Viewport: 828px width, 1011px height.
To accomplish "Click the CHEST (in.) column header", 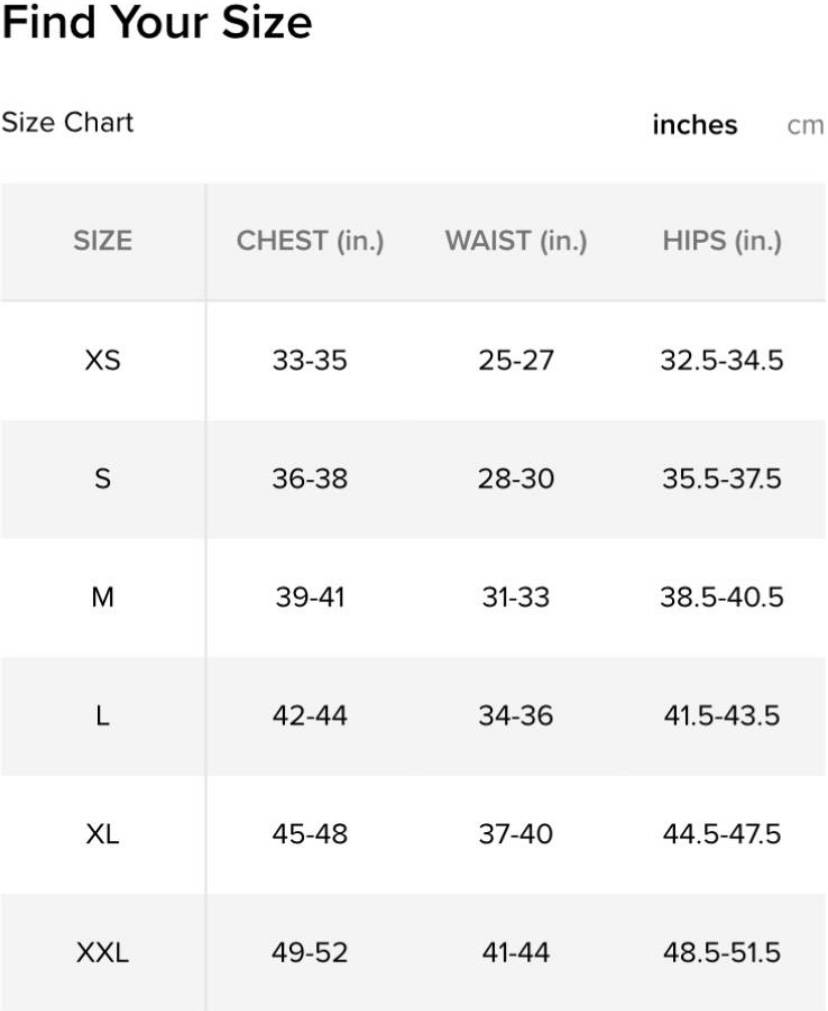I will (x=310, y=240).
